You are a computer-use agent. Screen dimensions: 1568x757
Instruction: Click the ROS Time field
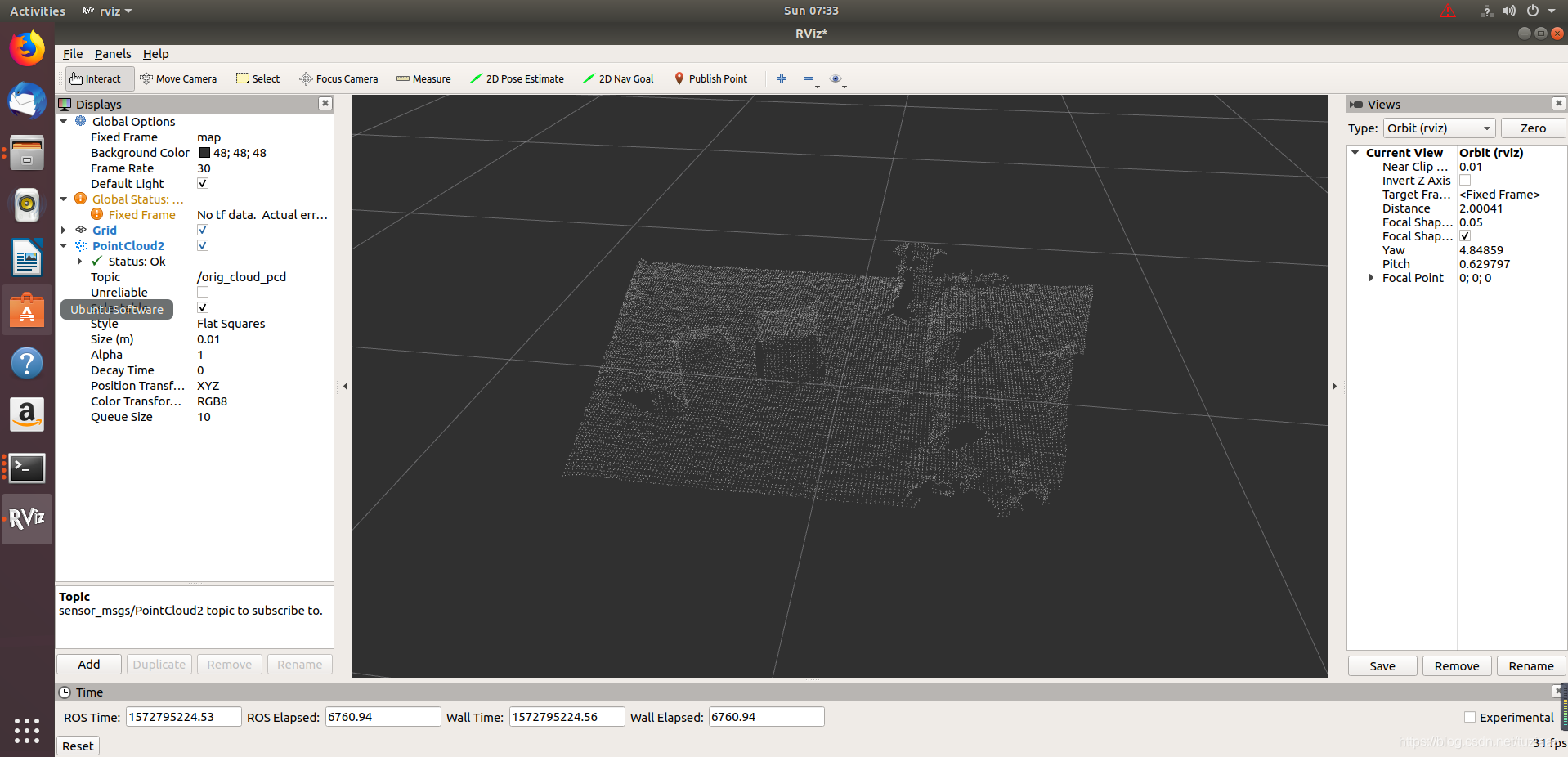pyautogui.click(x=183, y=717)
